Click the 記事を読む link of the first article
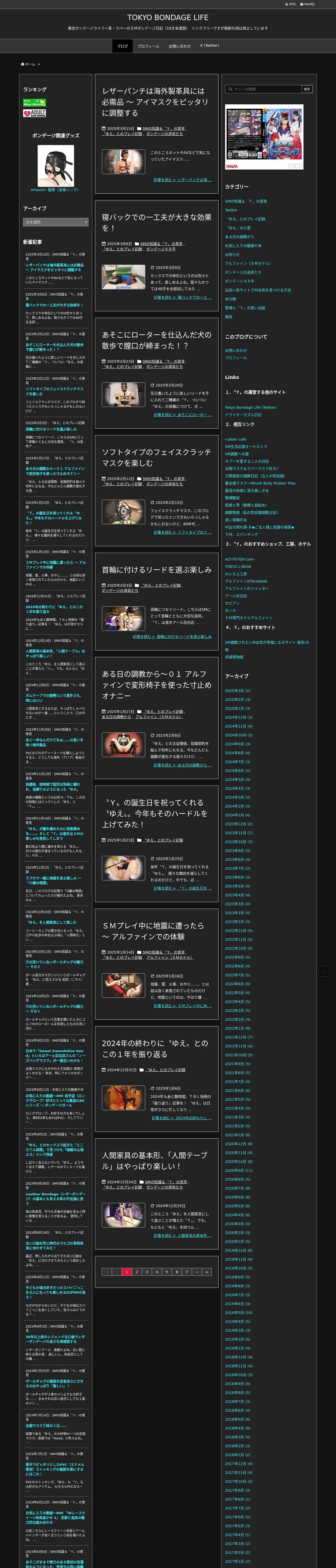336x1568 pixels. pyautogui.click(x=182, y=180)
